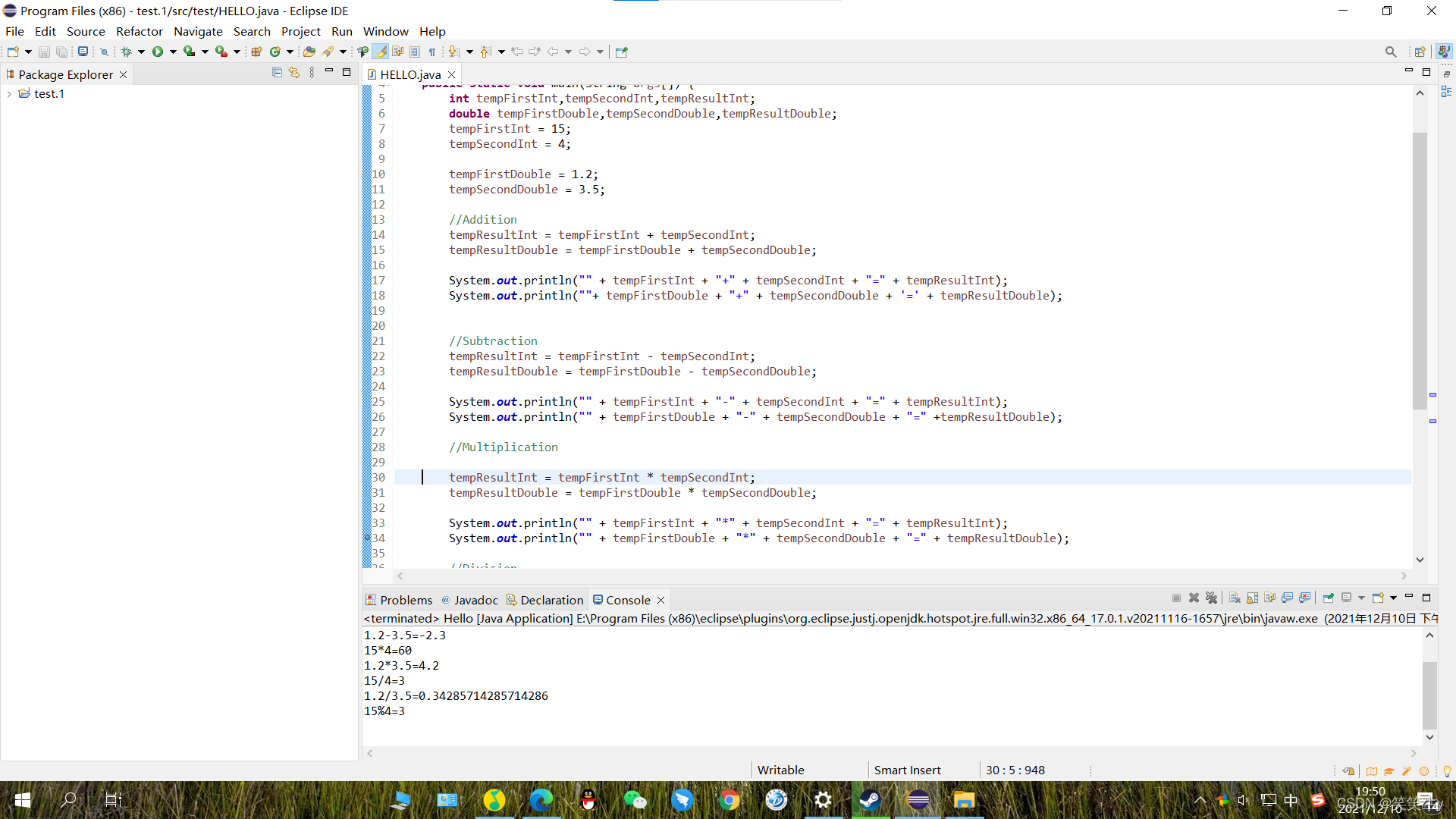
Task: Toggle Mark Occurrences highlighter button
Action: [x=380, y=52]
